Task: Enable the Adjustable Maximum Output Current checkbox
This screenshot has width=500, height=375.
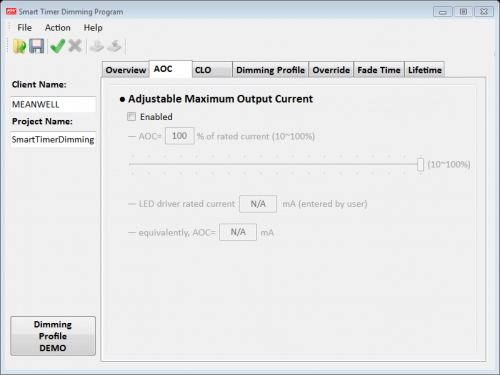Action: [x=131, y=116]
